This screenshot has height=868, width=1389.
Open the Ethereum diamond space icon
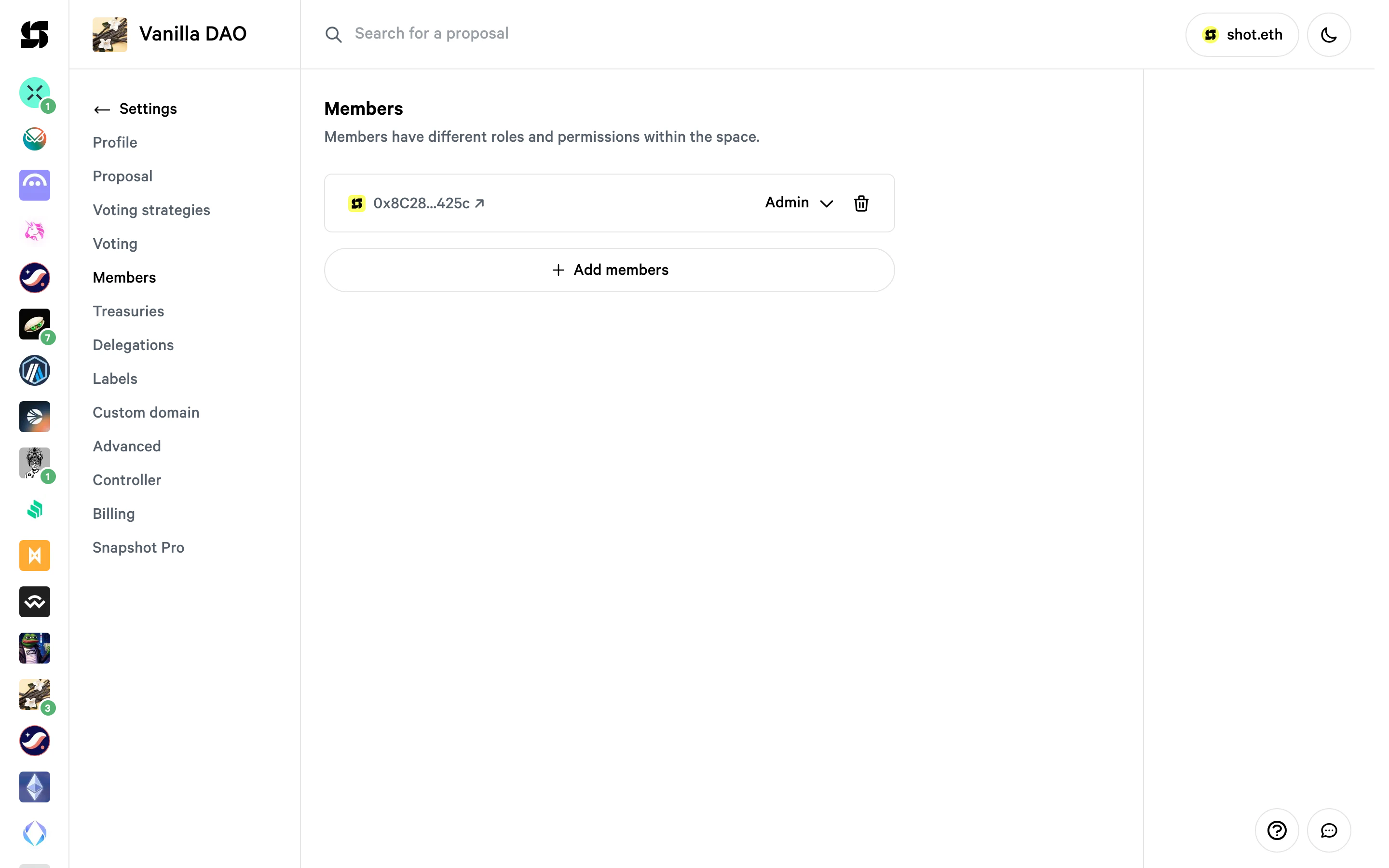(34, 787)
